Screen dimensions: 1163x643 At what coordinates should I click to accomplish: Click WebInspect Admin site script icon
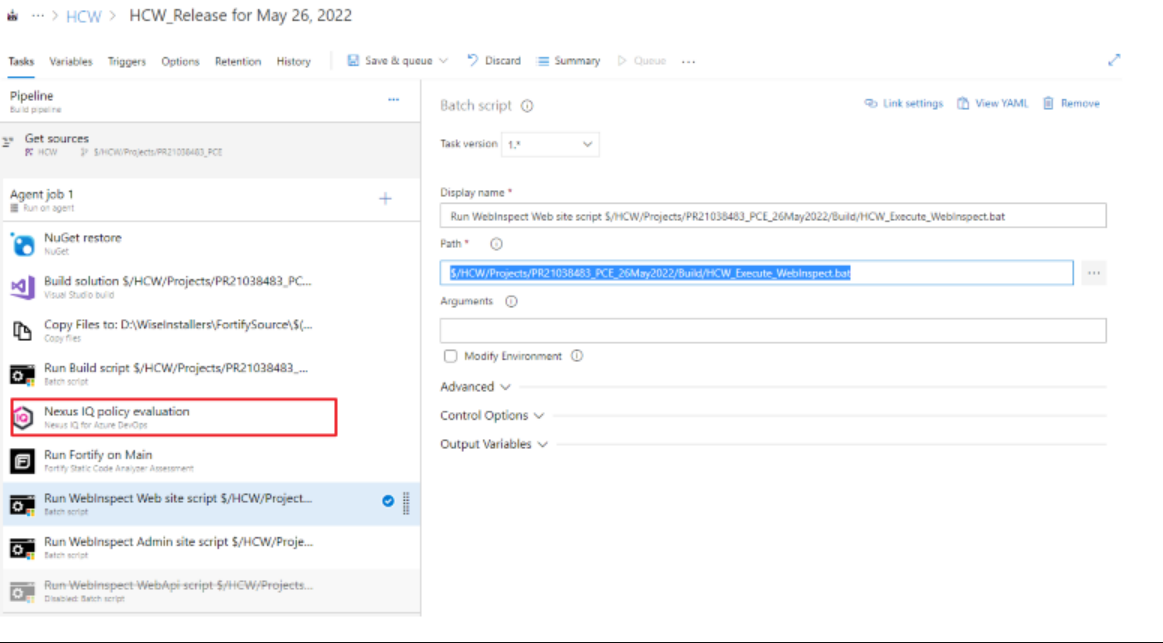22,548
